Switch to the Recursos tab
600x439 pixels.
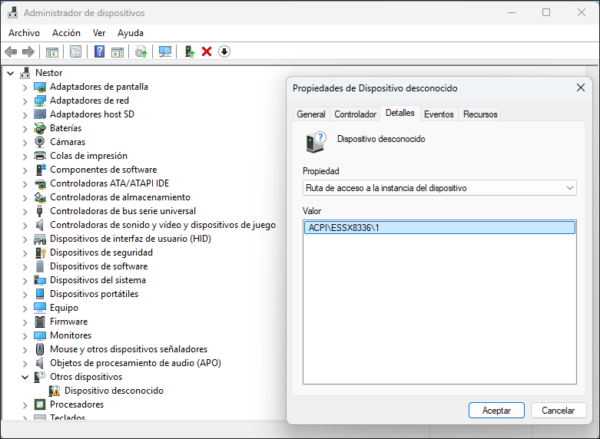click(x=480, y=114)
